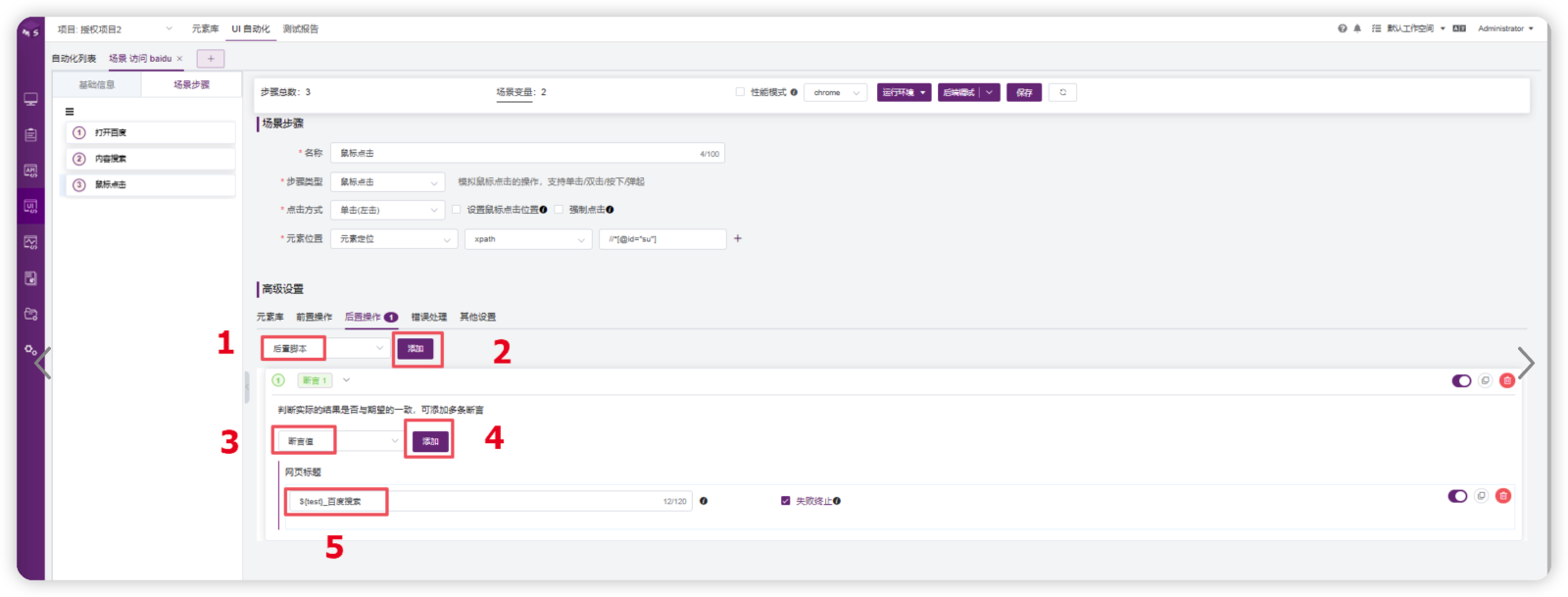The height and width of the screenshot is (597, 1568).
Task: Open the xpath locator type dropdown
Action: point(528,239)
